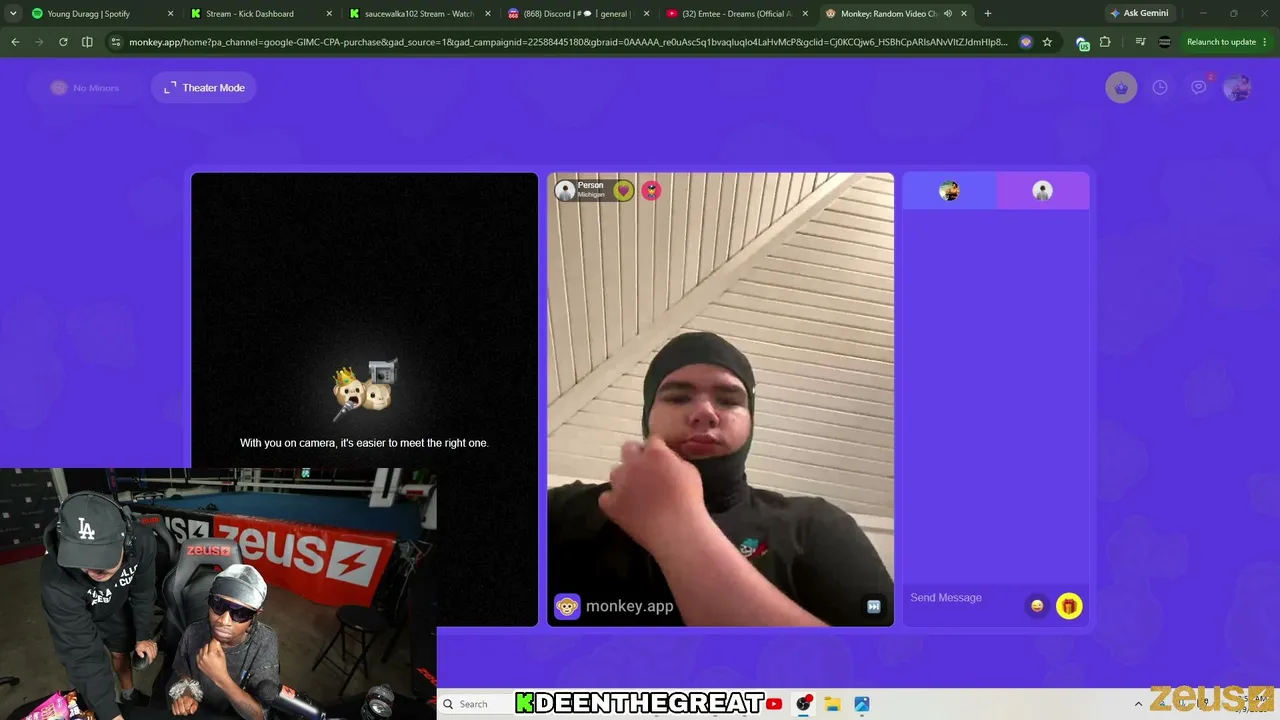Switch to the saucewalka102 Stream tab
Viewport: 1280px width, 720px height.
click(x=420, y=14)
